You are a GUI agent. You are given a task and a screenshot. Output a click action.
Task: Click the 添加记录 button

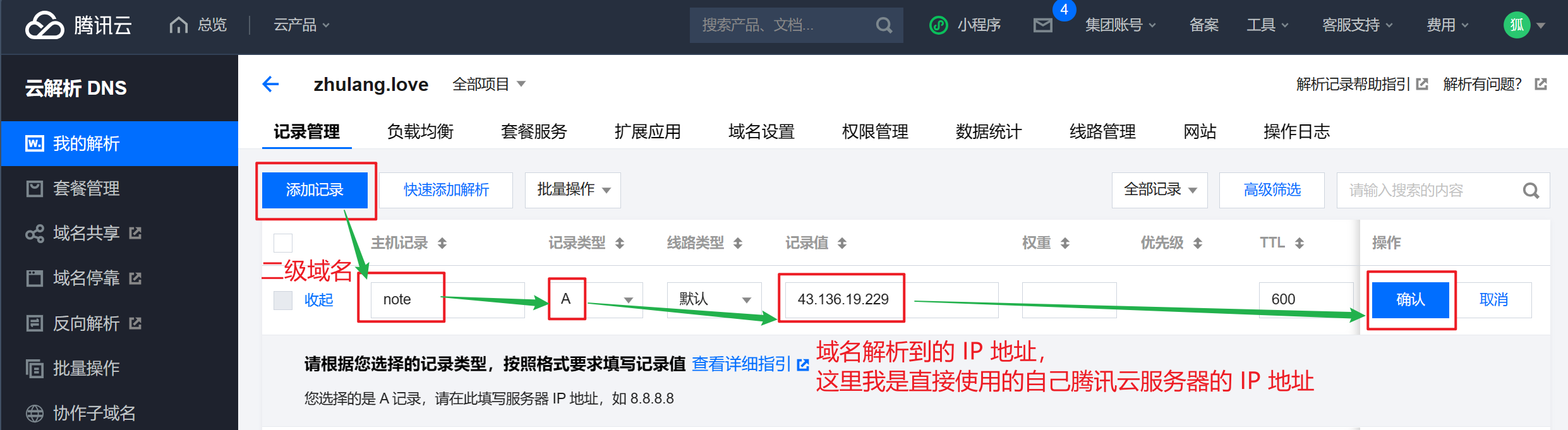[315, 190]
